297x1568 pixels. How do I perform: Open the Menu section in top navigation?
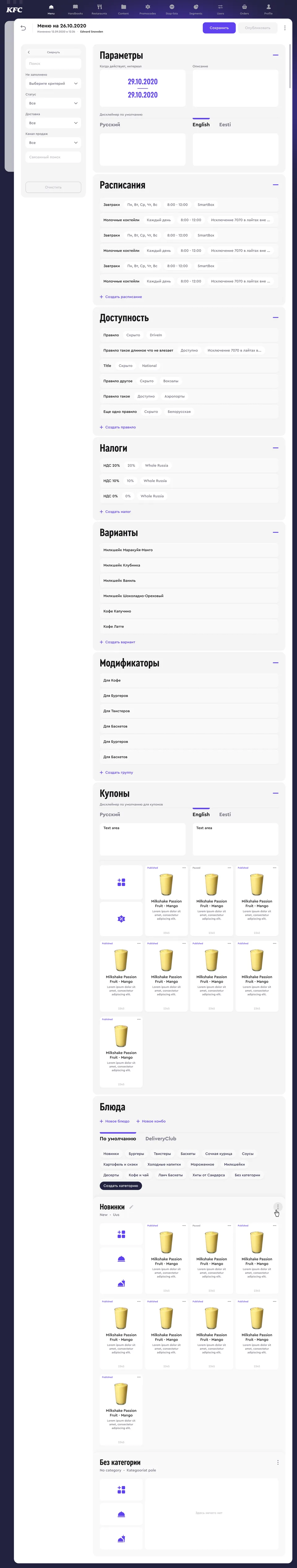[x=51, y=10]
